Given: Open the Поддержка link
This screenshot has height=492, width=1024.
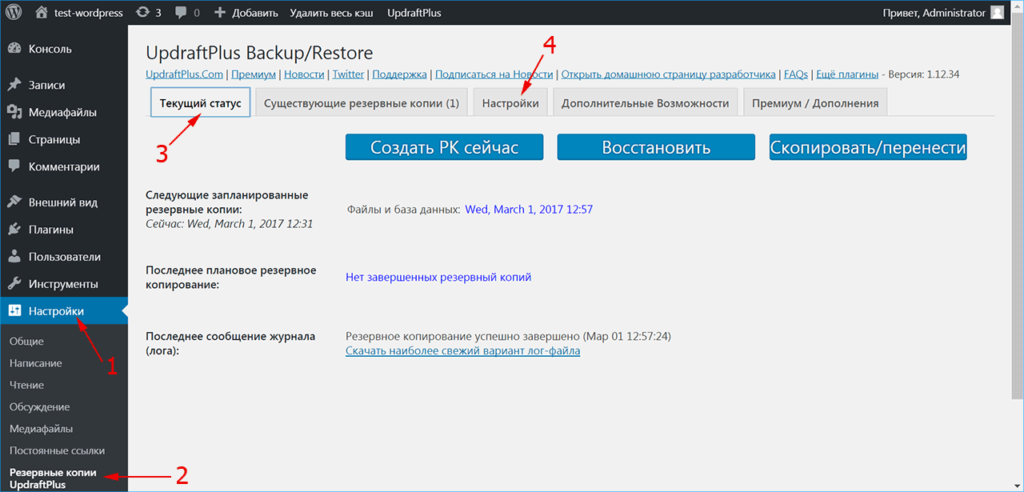Looking at the screenshot, I should (x=400, y=74).
